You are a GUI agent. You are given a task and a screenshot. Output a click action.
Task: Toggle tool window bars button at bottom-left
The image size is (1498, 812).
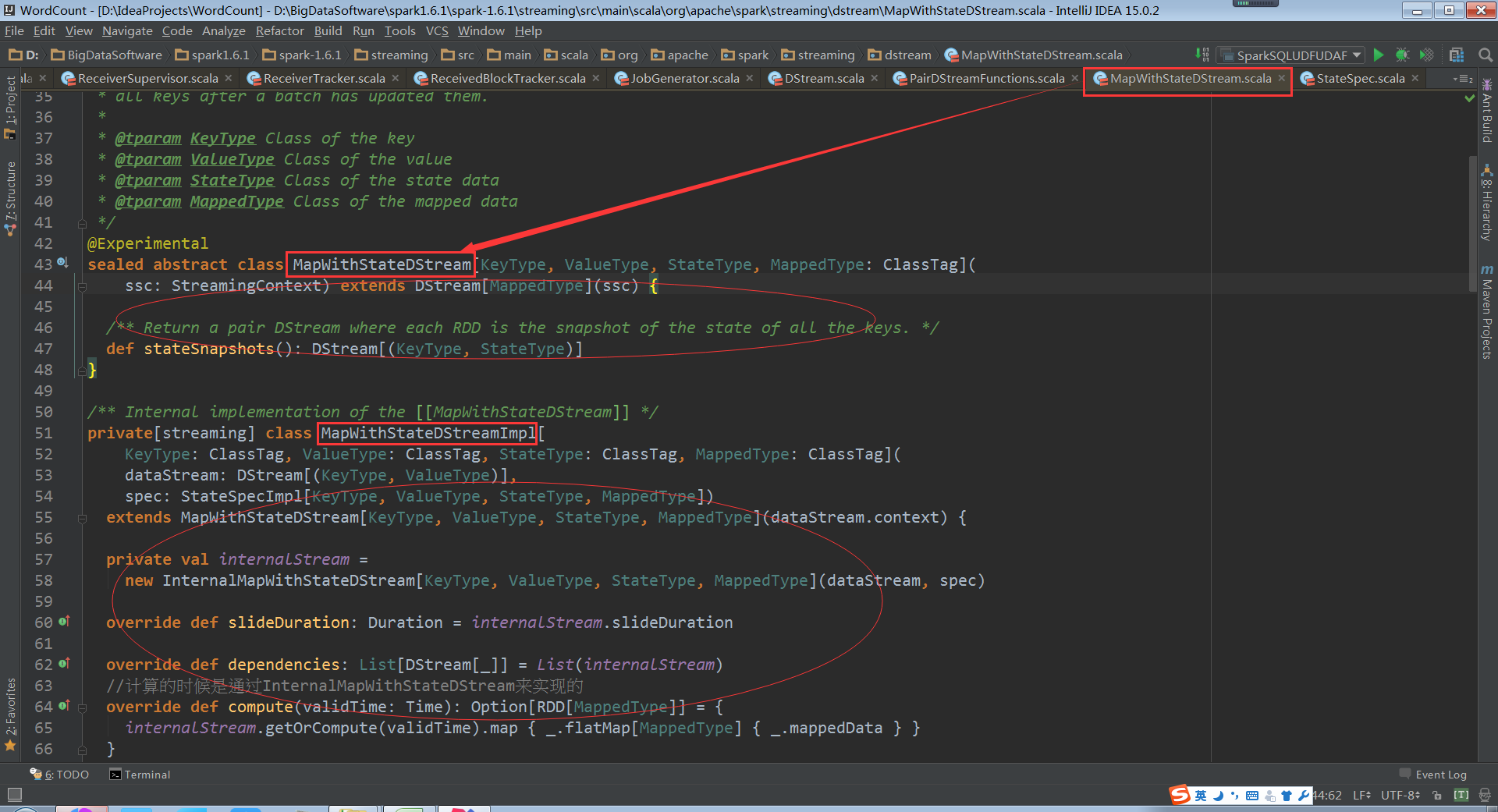(x=14, y=795)
